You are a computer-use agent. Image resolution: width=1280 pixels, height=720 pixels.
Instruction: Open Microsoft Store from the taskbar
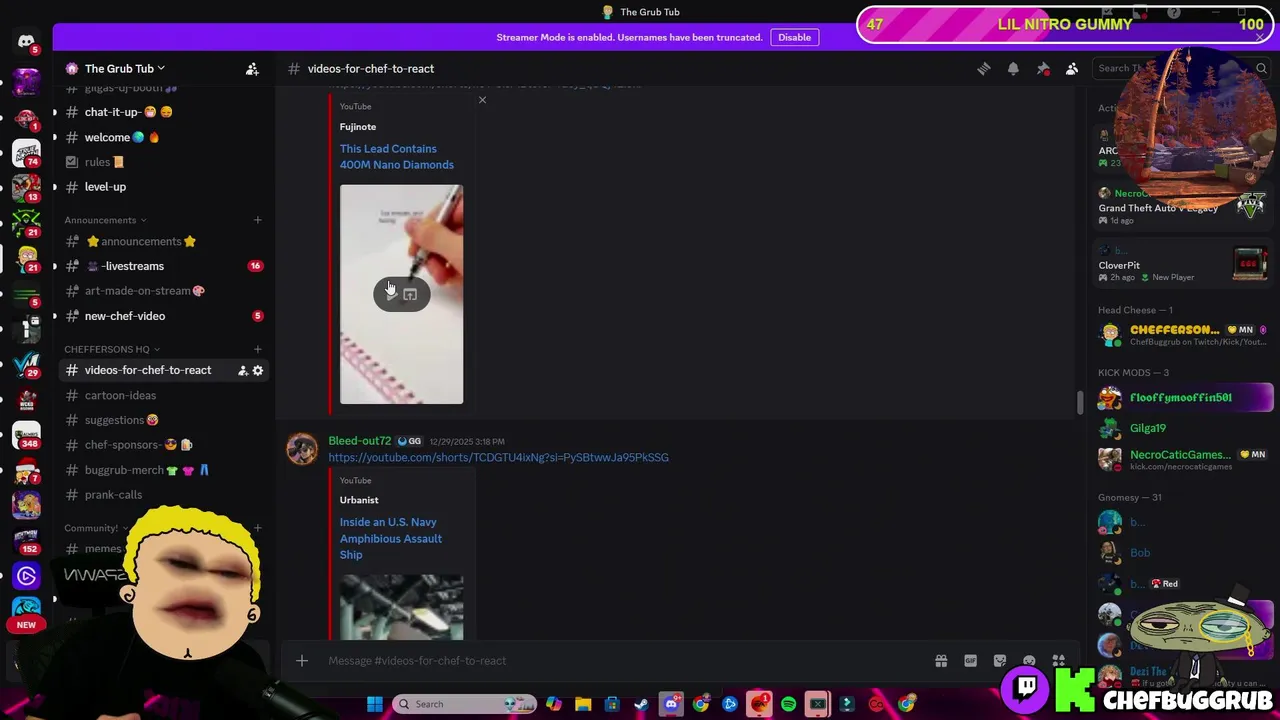(x=612, y=704)
